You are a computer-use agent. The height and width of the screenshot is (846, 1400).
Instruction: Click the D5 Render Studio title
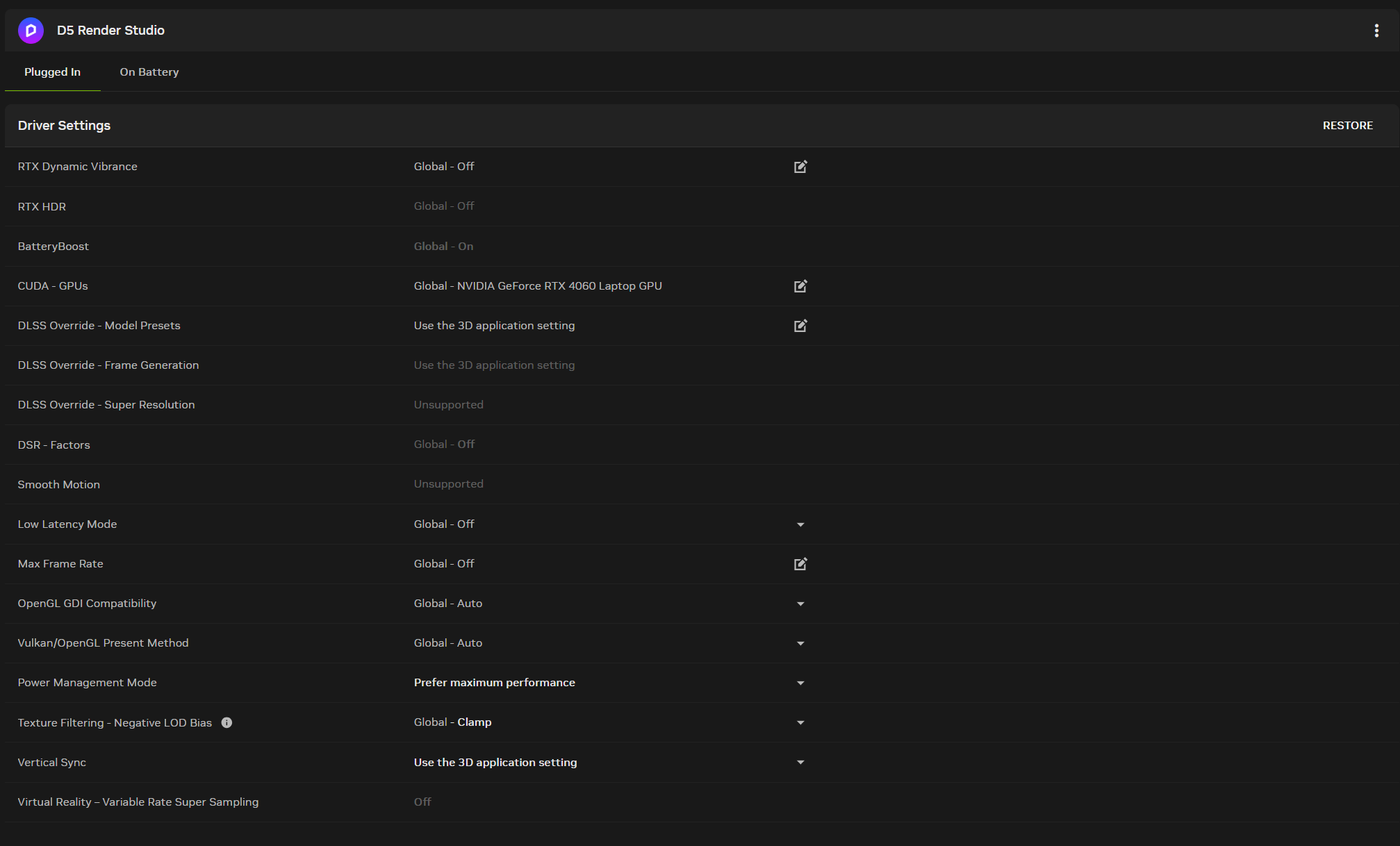click(x=110, y=31)
